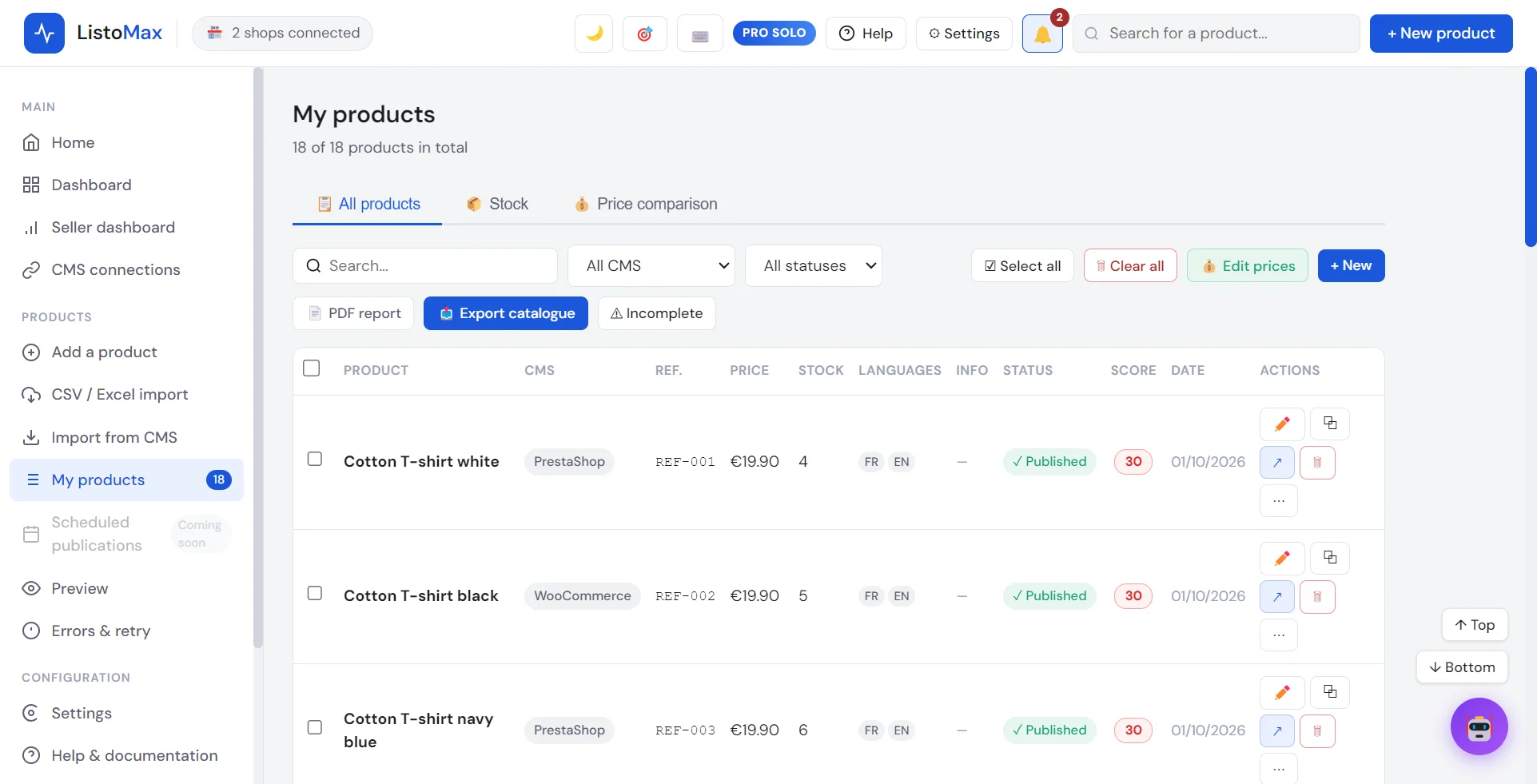Click the Export catalogue button
Viewport: 1537px width, 784px height.
(506, 313)
